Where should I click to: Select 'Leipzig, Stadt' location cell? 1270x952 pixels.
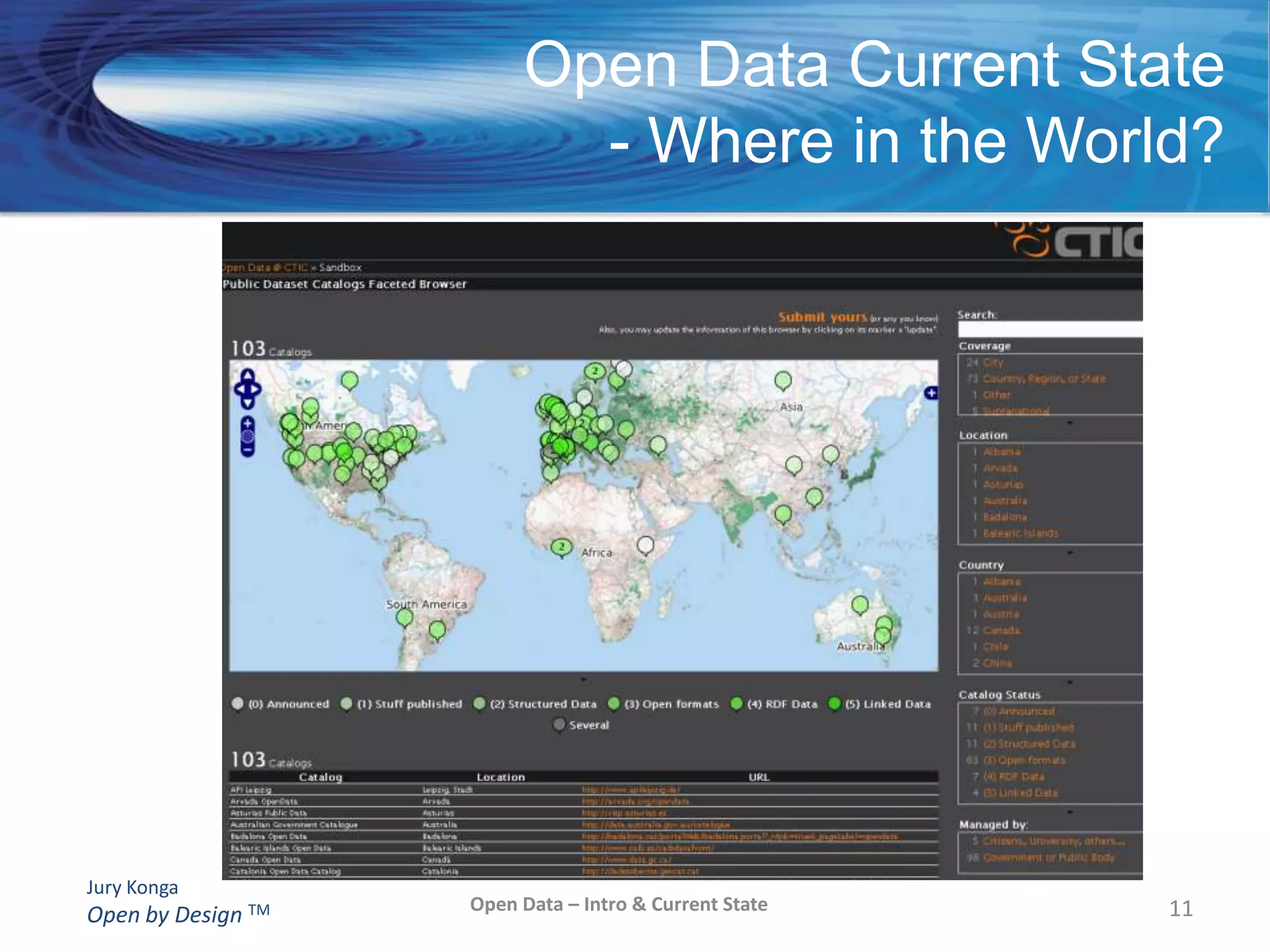tap(448, 790)
